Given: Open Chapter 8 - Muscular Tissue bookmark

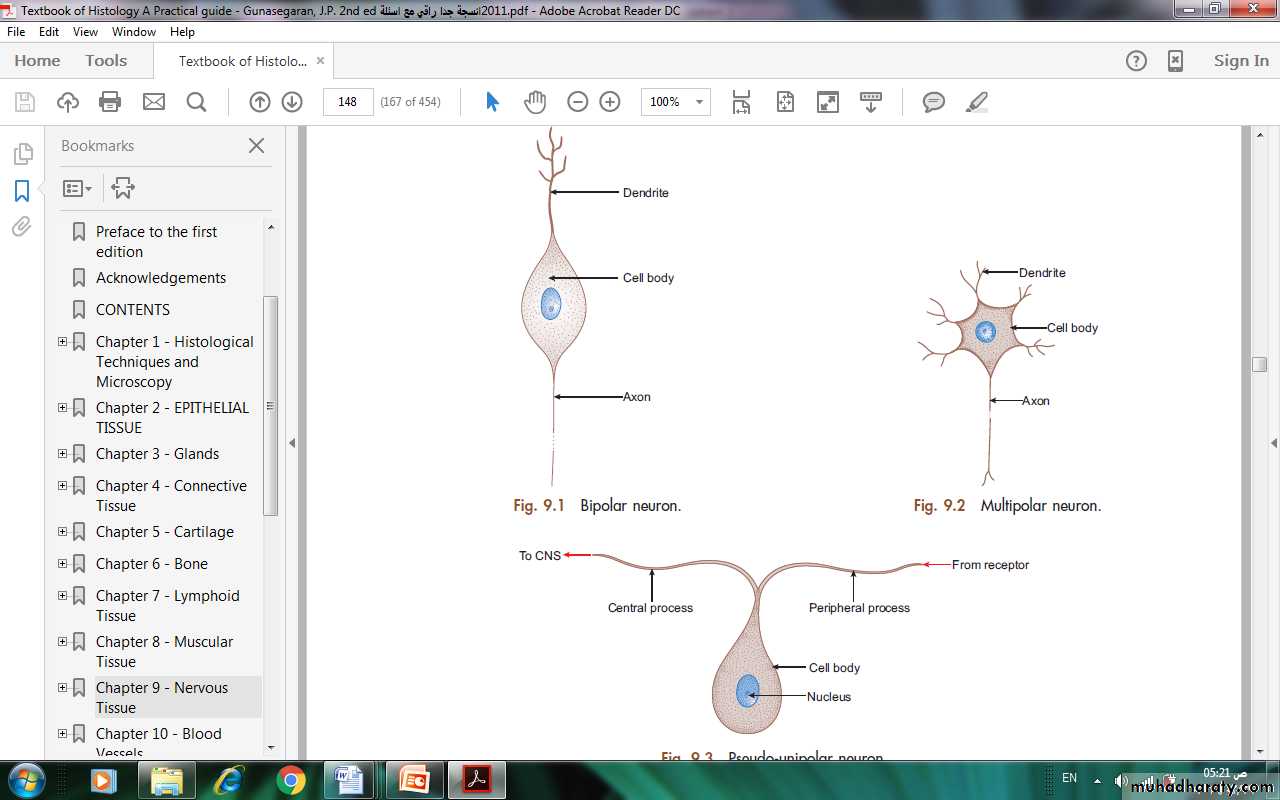Looking at the screenshot, I should click(x=164, y=651).
